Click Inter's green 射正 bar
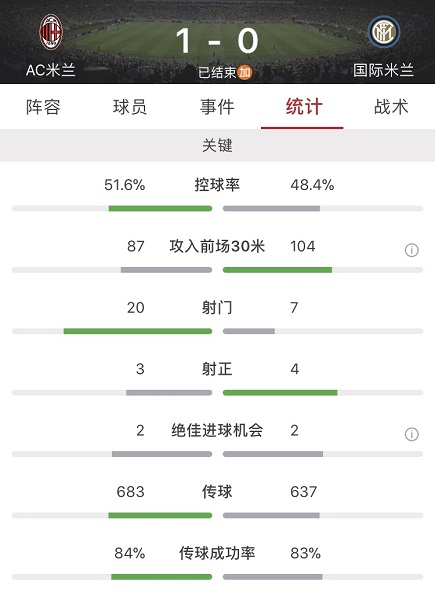435x589 pixels. tap(280, 393)
